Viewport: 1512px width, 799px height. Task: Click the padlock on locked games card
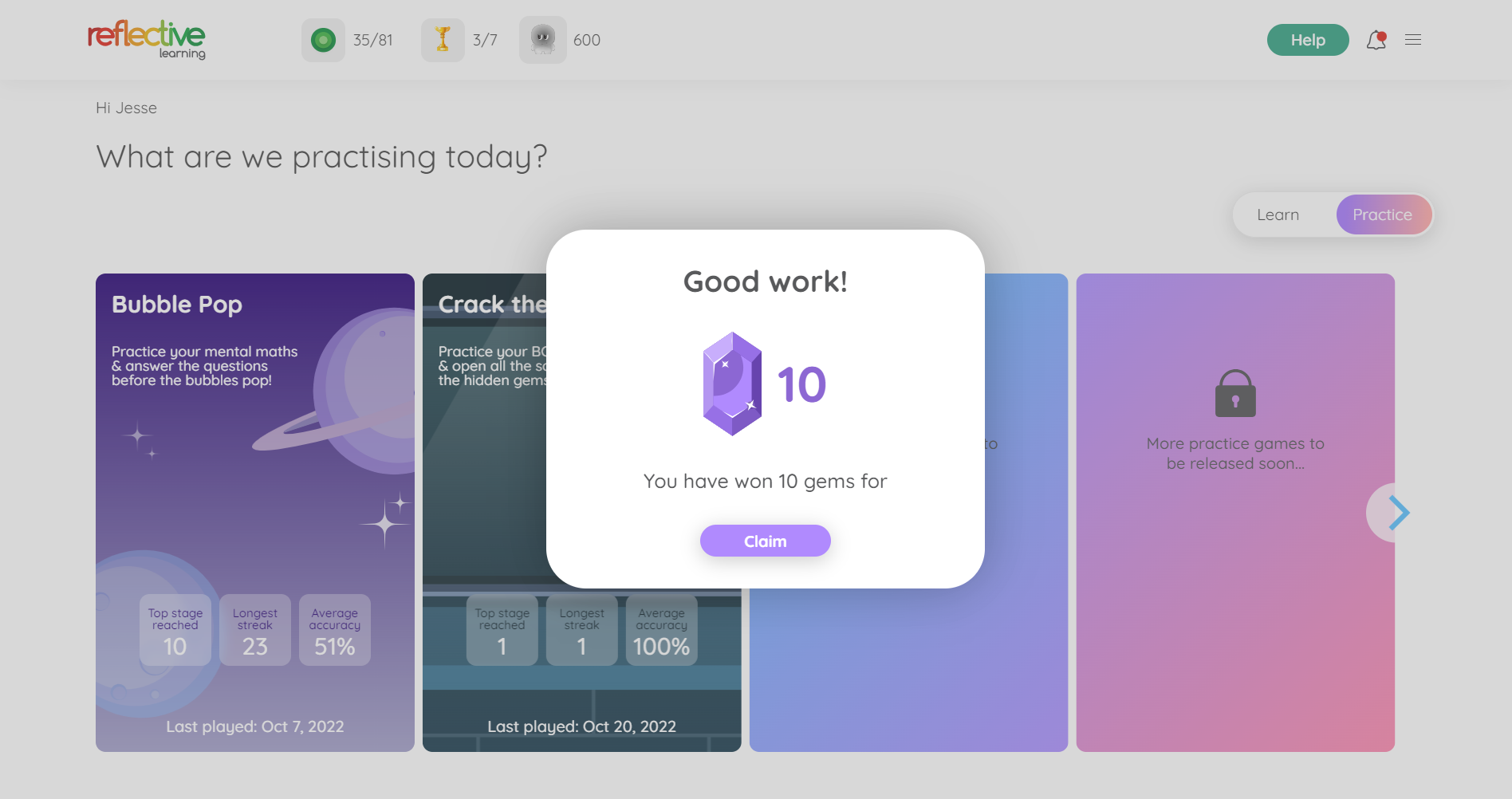(1234, 393)
